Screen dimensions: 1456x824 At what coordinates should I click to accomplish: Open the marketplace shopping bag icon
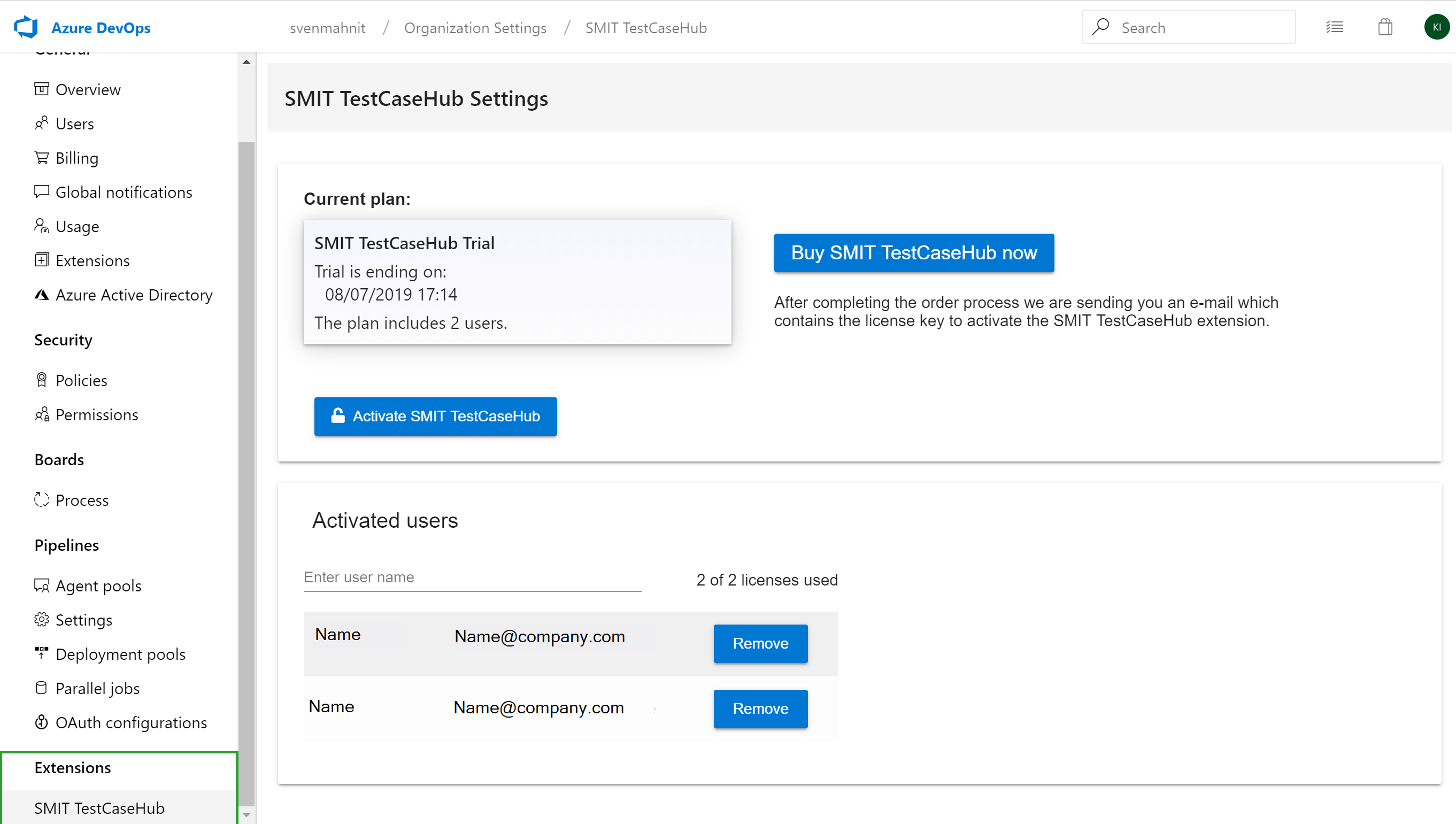[x=1385, y=27]
